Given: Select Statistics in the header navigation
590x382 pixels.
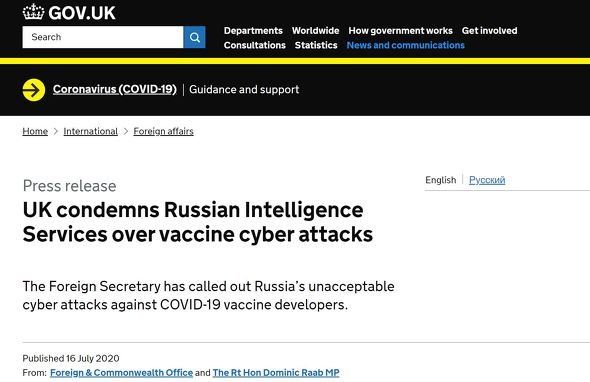Looking at the screenshot, I should pos(316,45).
